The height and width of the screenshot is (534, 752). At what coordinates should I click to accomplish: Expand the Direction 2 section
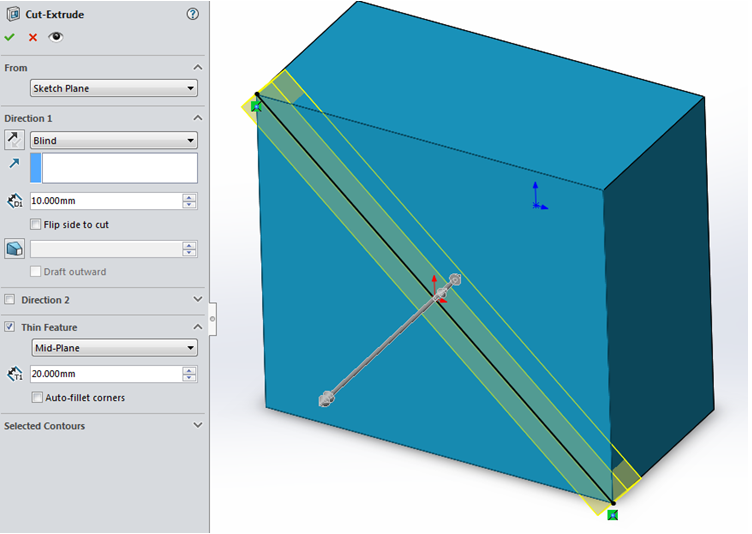pyautogui.click(x=198, y=299)
